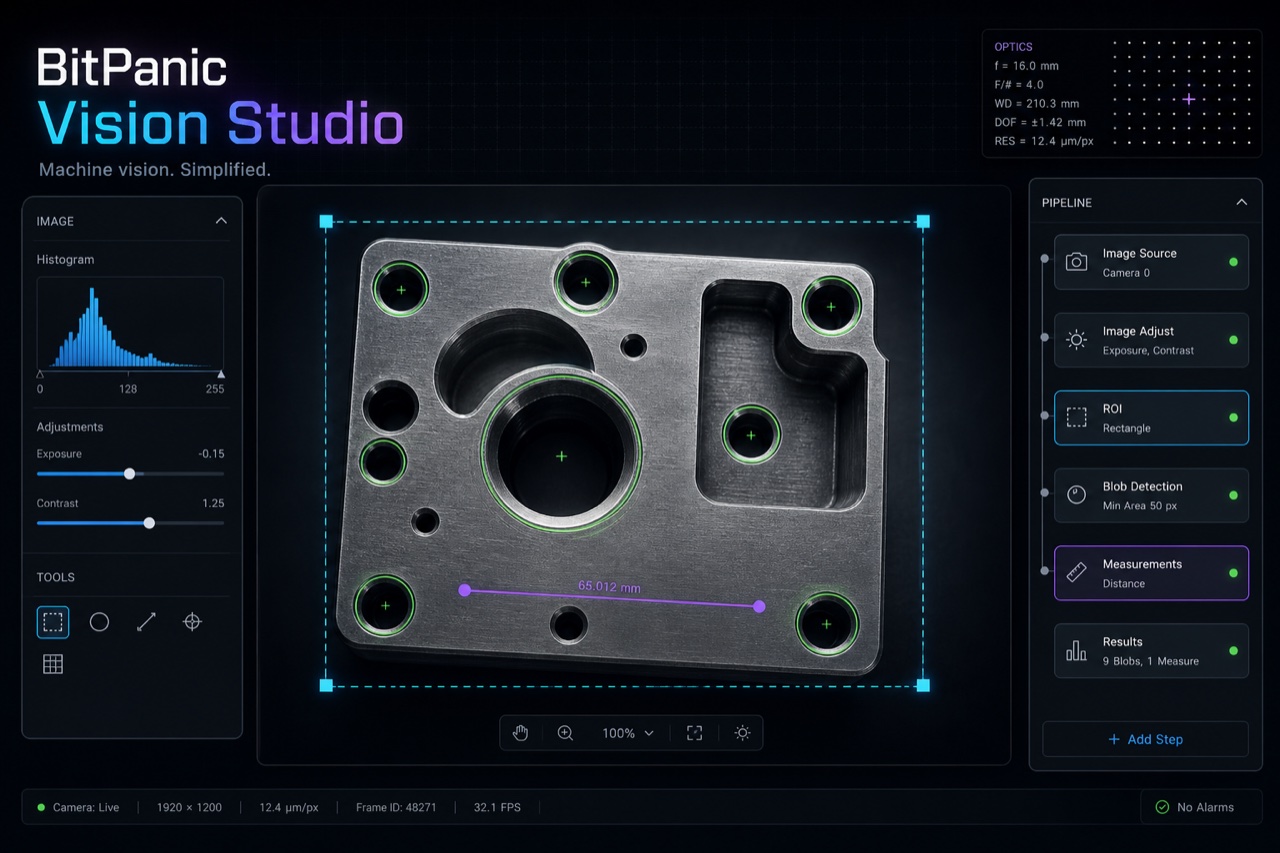Click the top-right ROI corner handle
The width and height of the screenshot is (1280, 853).
(923, 221)
